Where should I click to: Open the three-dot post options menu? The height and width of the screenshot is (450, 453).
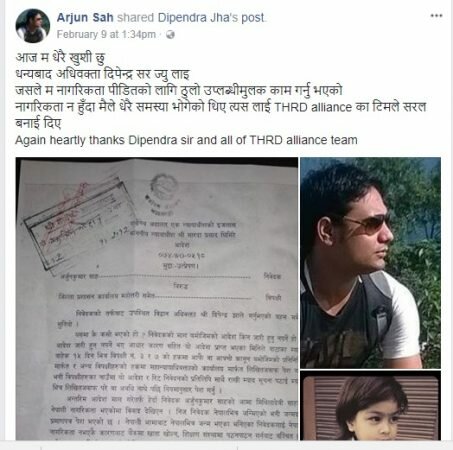(x=436, y=16)
